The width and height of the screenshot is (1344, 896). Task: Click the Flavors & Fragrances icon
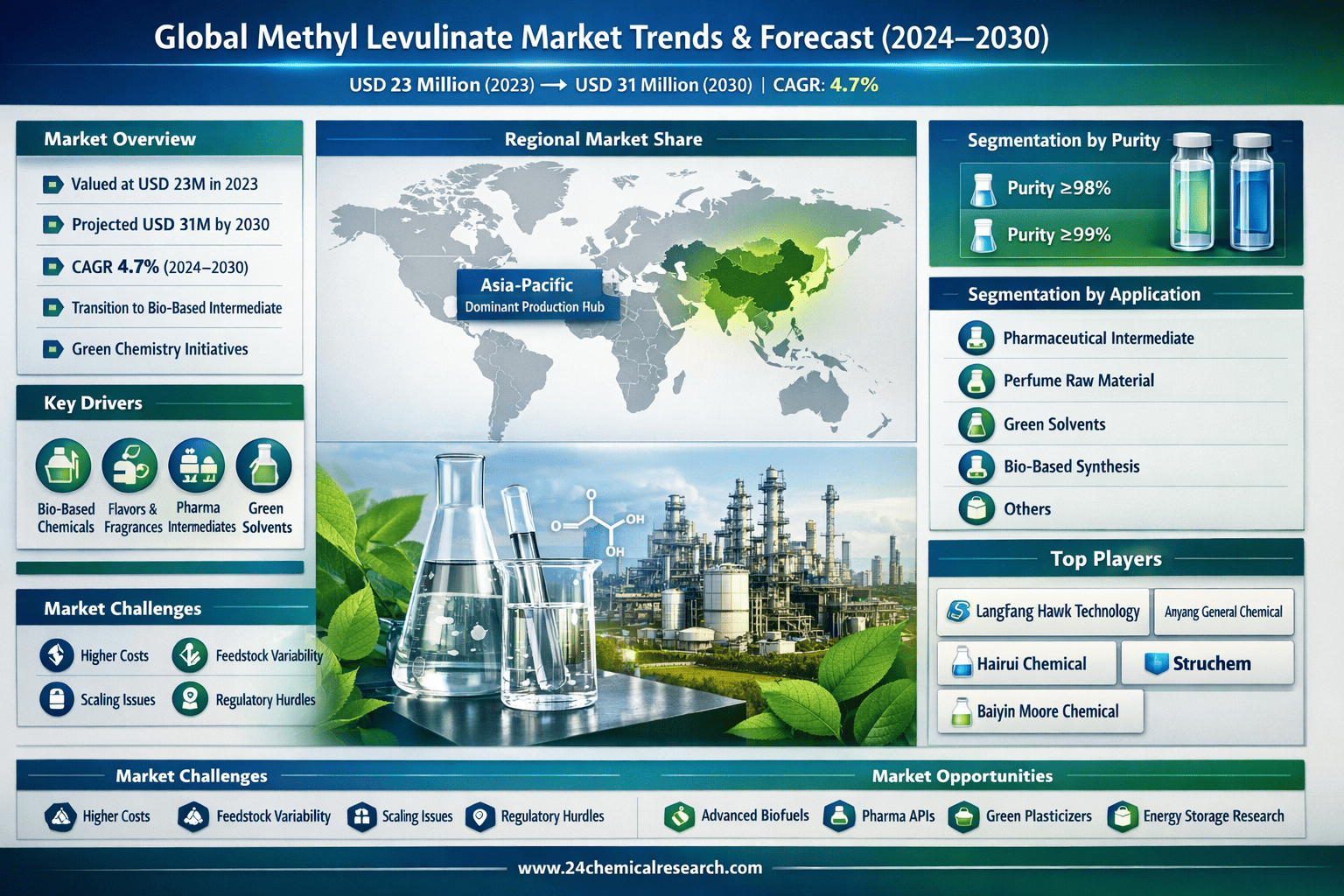point(129,466)
